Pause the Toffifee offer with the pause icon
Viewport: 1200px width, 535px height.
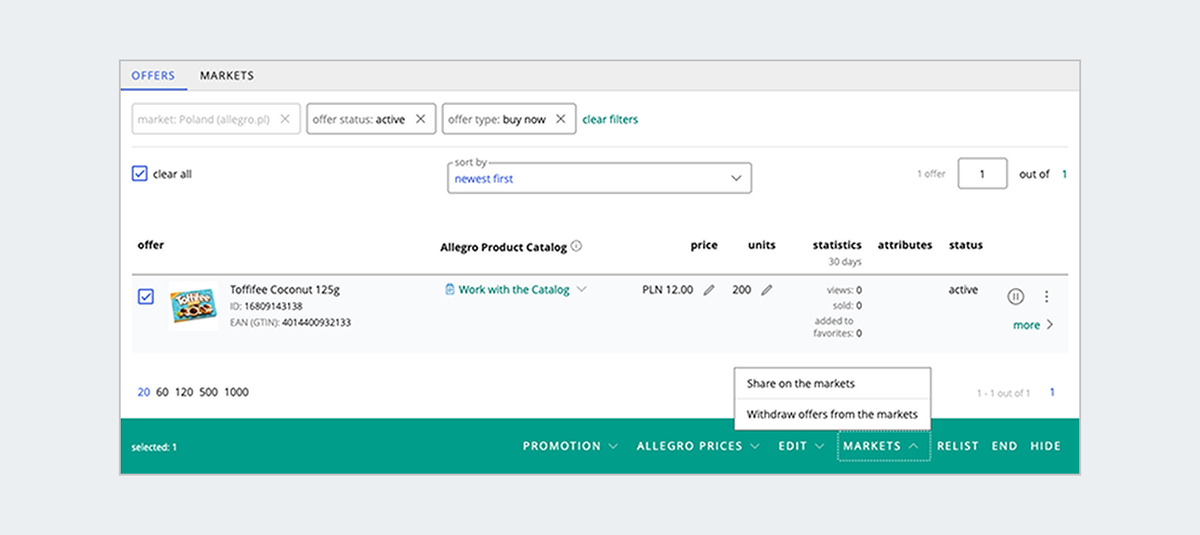(x=1015, y=296)
